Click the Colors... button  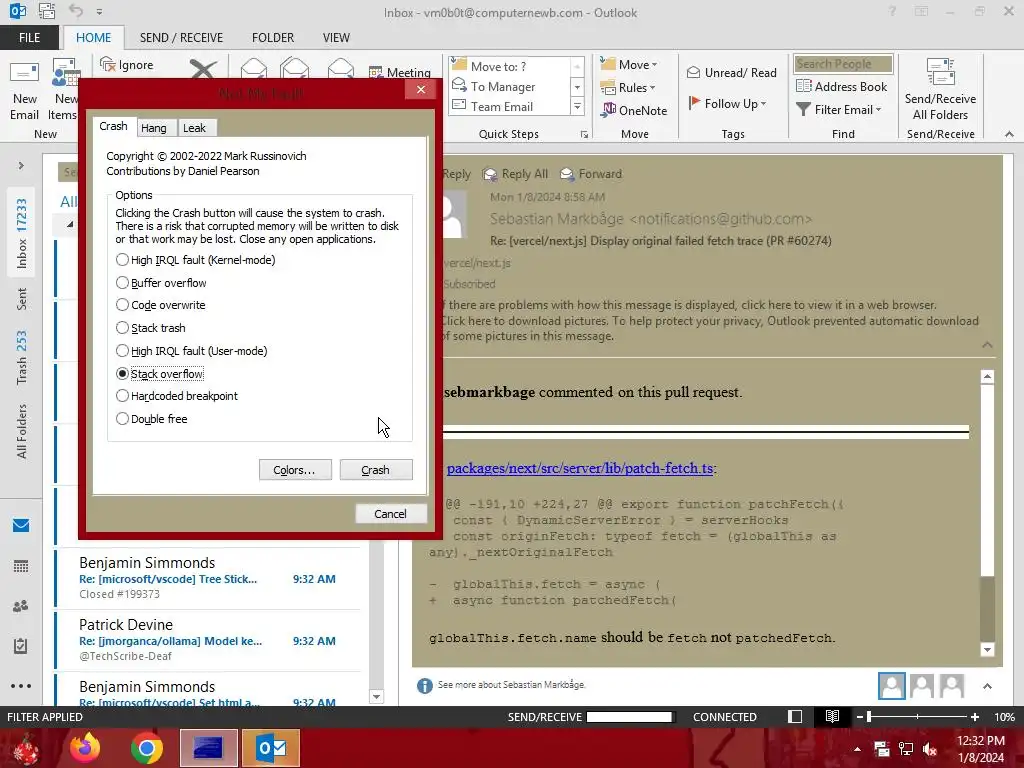[x=295, y=470]
